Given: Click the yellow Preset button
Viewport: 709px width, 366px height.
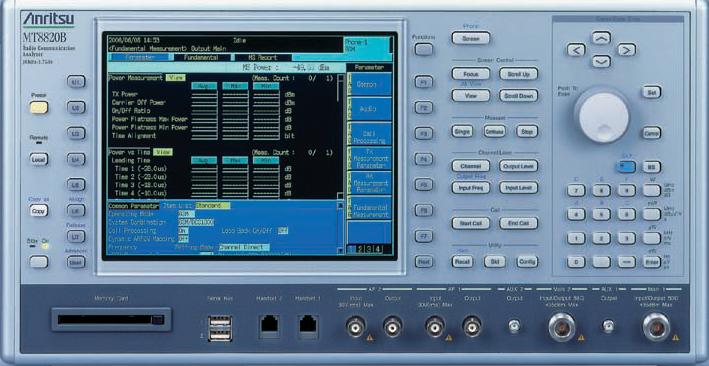Looking at the screenshot, I should click(39, 107).
